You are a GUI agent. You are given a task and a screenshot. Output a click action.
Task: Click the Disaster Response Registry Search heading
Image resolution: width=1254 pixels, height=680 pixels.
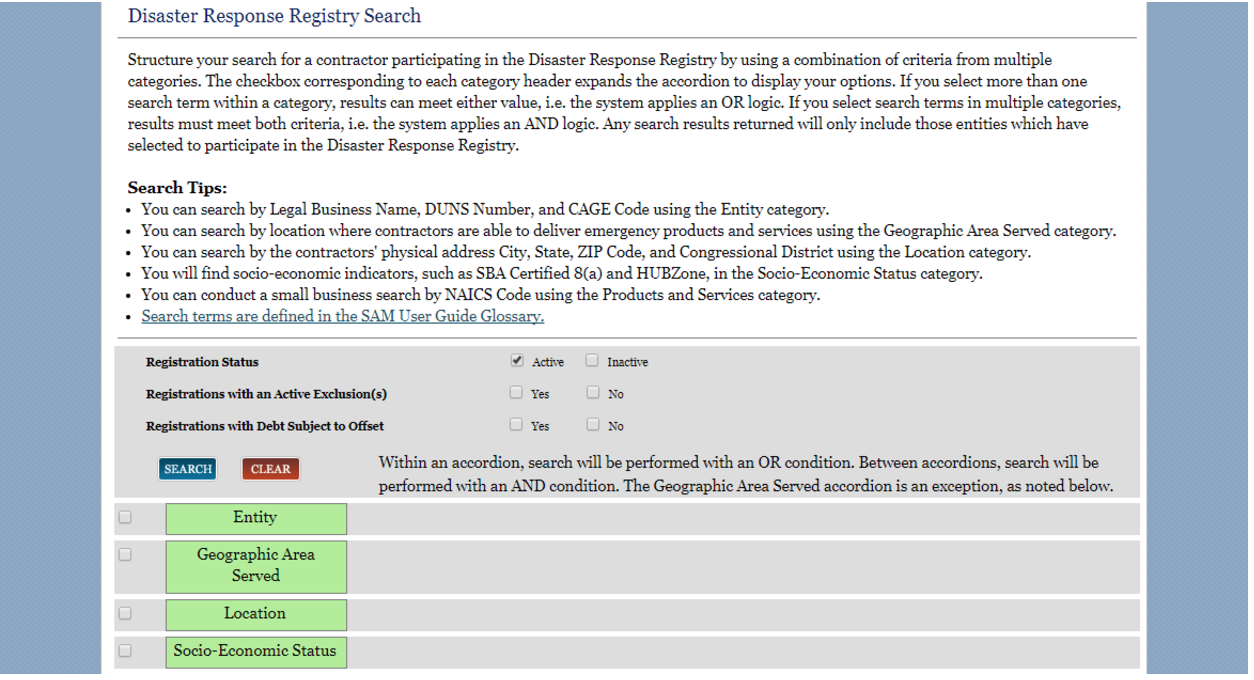(x=274, y=16)
